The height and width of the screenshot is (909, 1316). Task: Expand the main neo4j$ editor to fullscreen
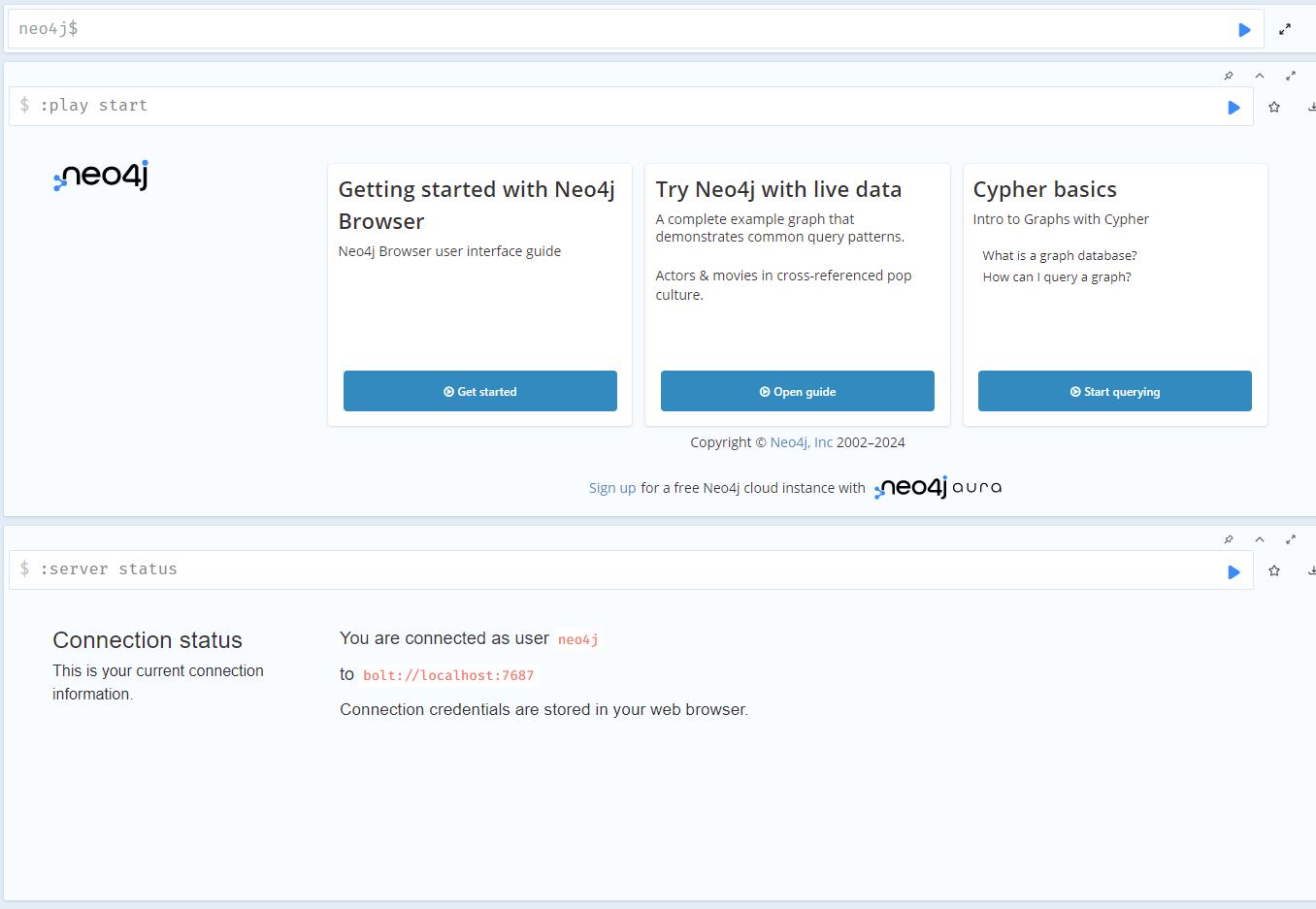[1285, 30]
